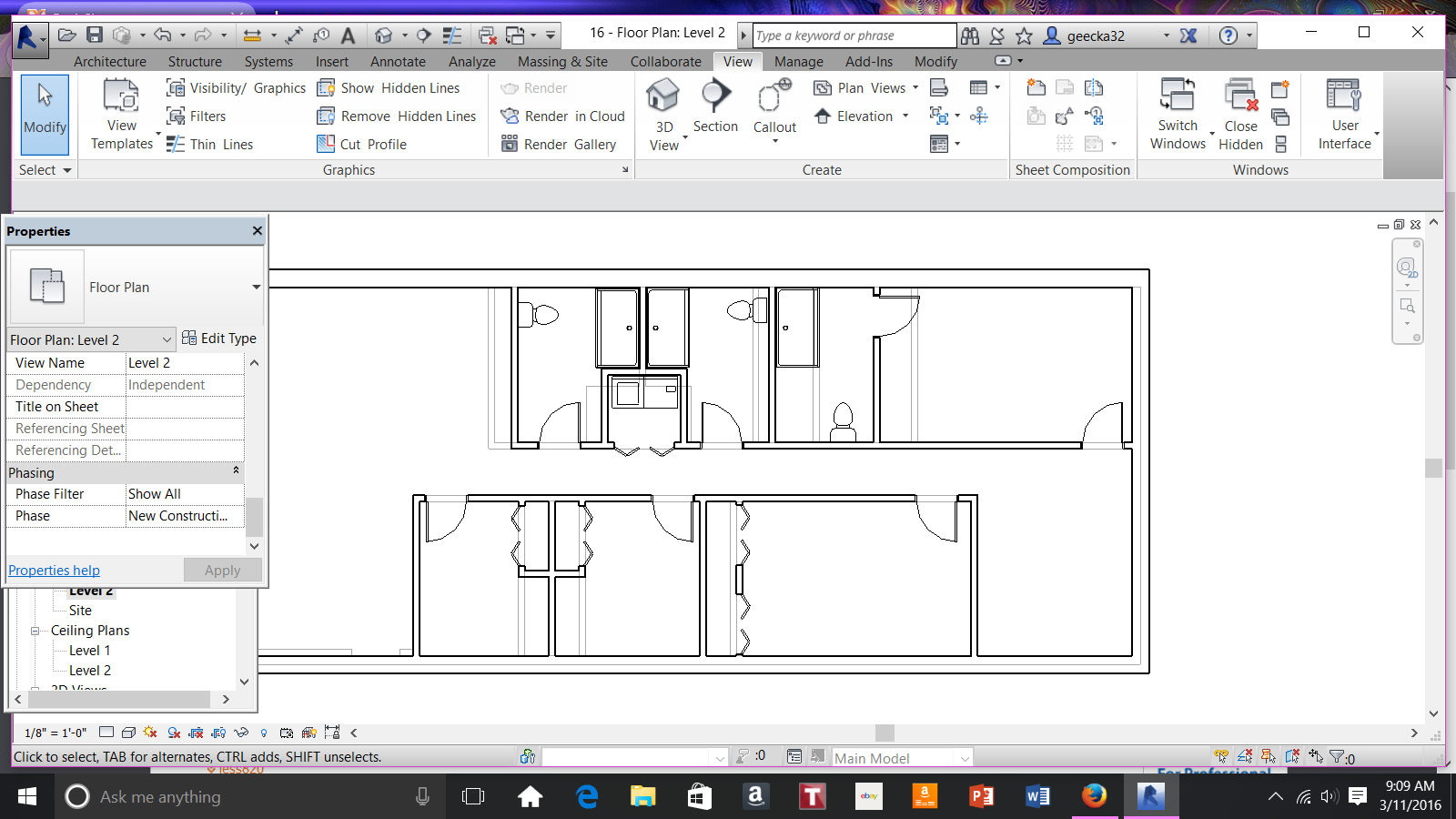Toggle Crop View in the view control bar
This screenshot has width=1456, height=819.
point(195,733)
